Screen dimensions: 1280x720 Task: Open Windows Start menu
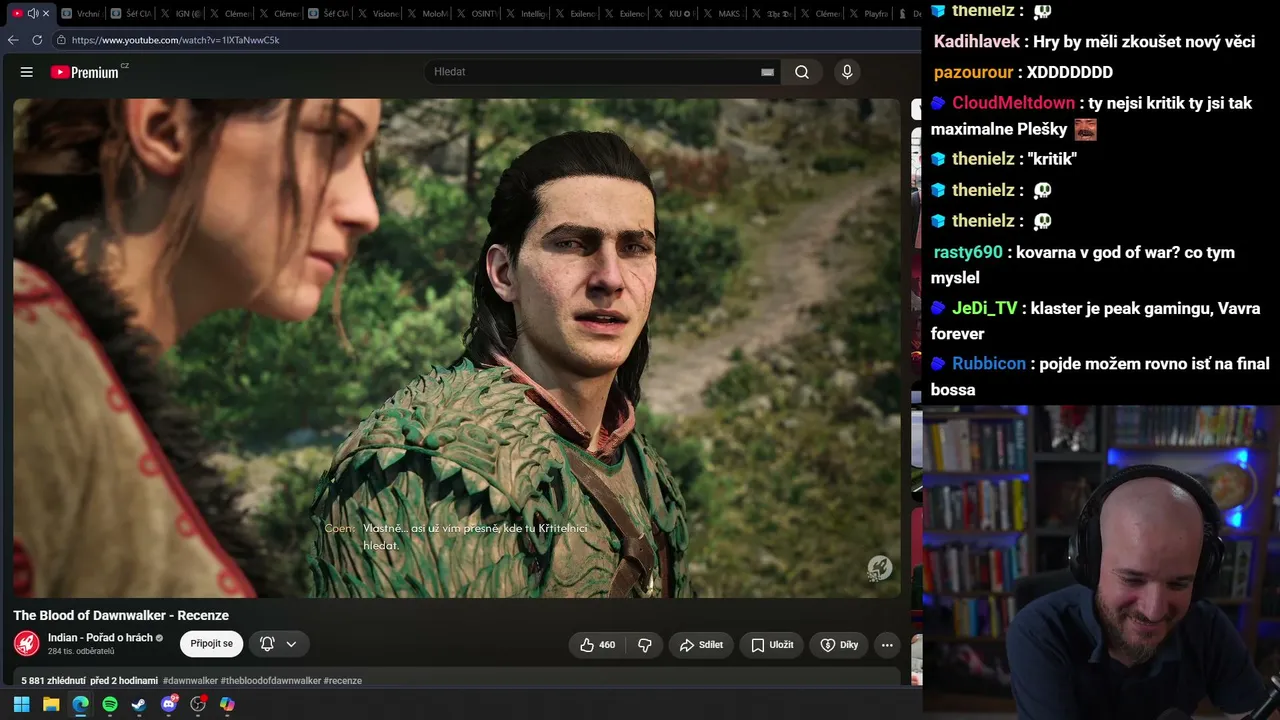click(x=21, y=704)
